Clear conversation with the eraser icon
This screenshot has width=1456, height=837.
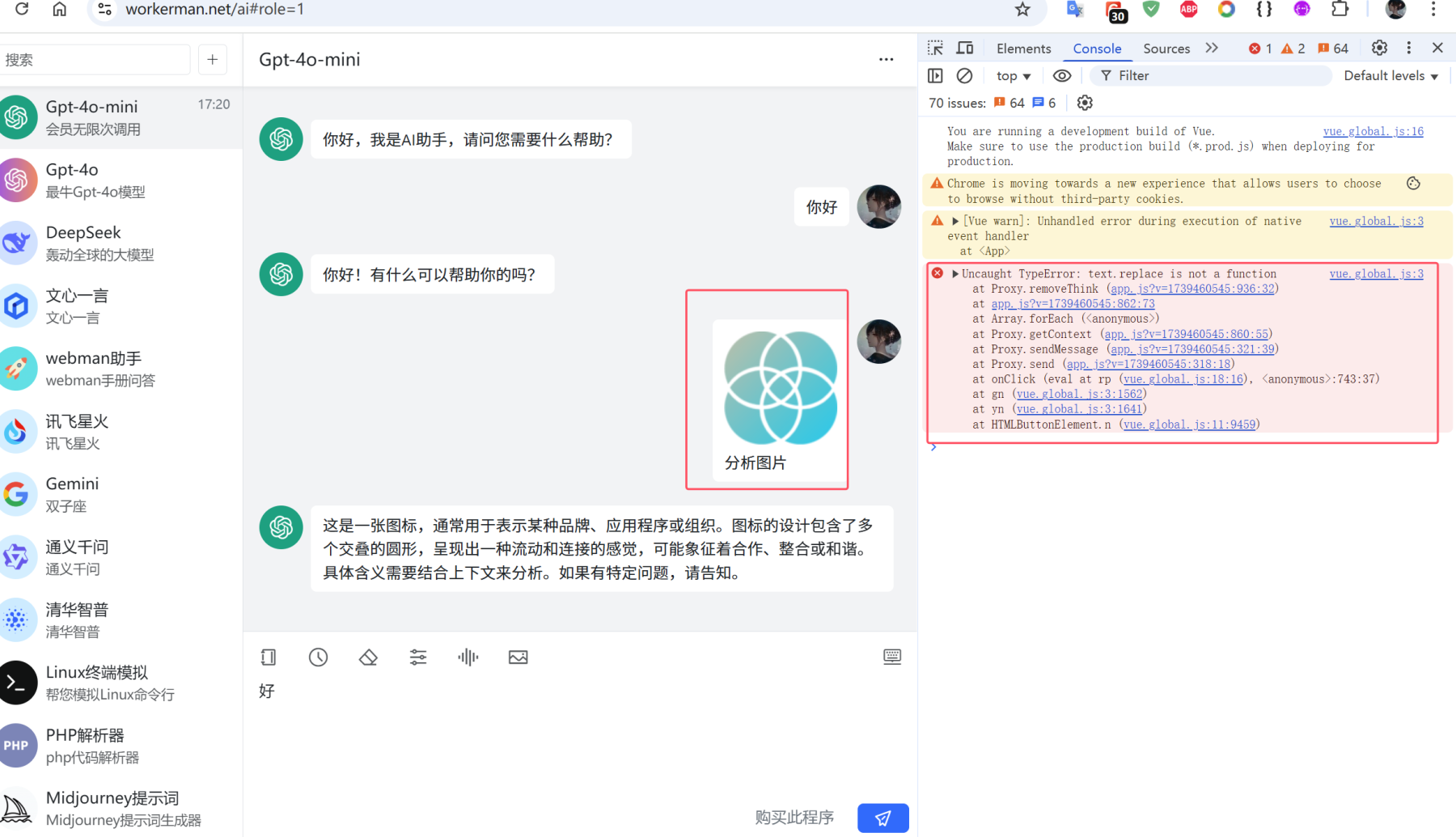(x=368, y=657)
